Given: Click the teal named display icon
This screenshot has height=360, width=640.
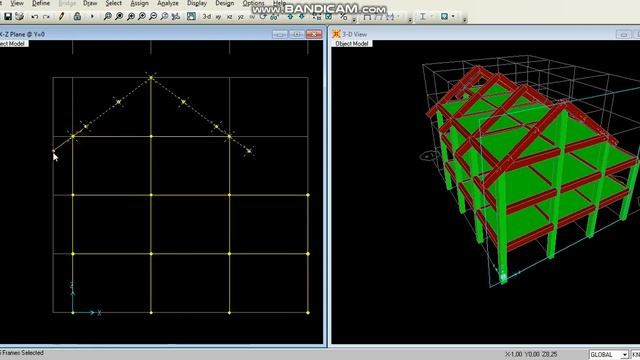Looking at the screenshot, I should [x=444, y=16].
